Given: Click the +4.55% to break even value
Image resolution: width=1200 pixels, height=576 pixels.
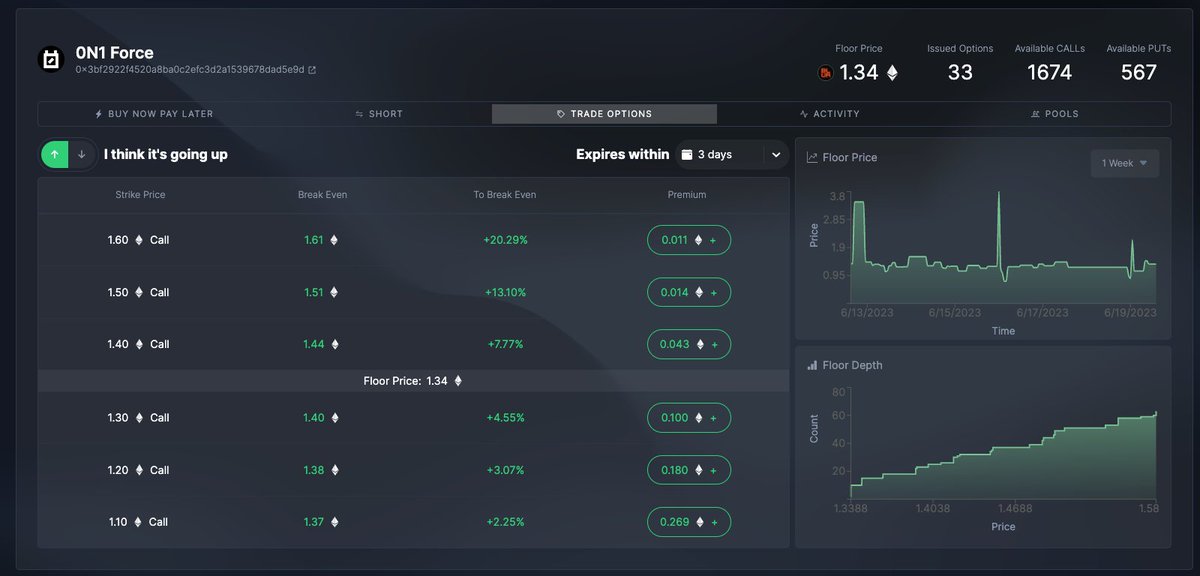Looking at the screenshot, I should click(x=505, y=417).
